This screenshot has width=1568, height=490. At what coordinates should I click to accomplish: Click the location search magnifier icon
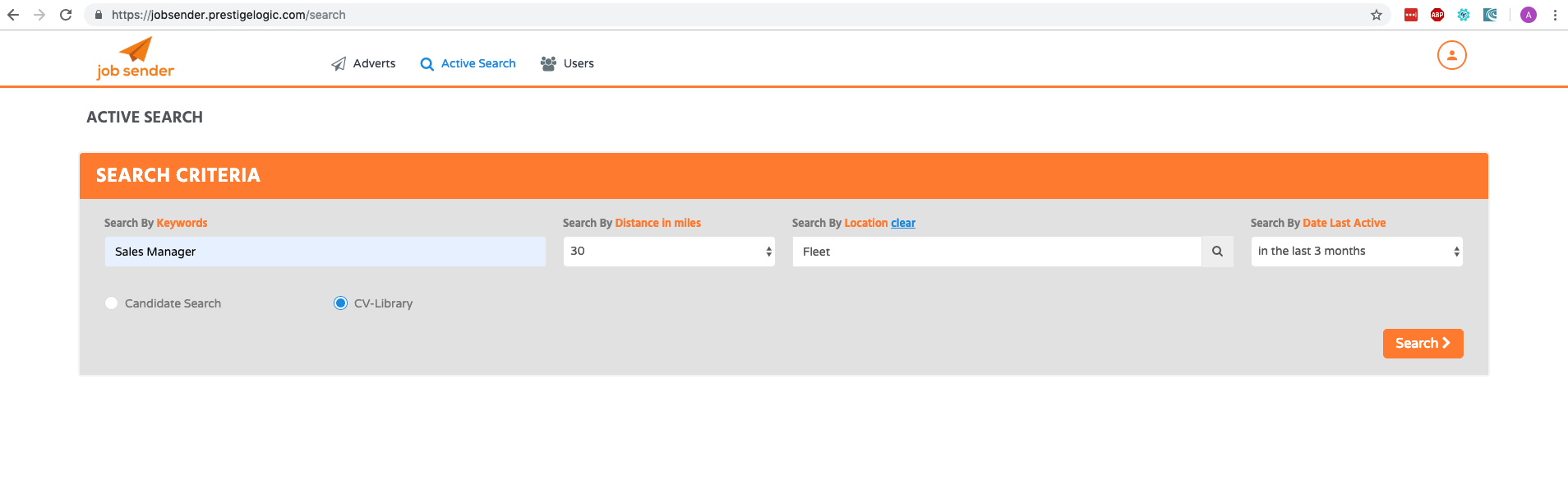tap(1217, 252)
